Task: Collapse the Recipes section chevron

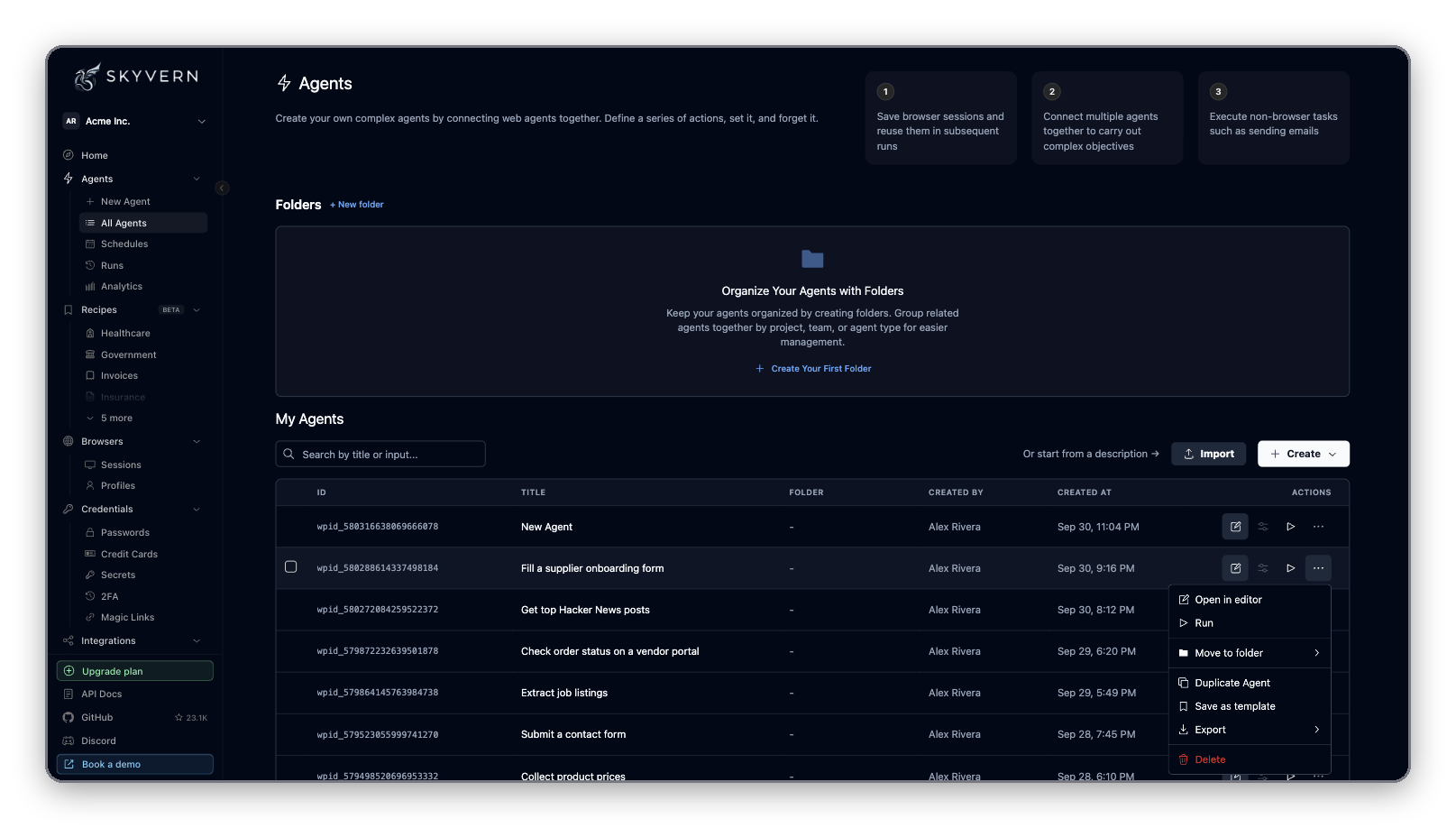Action: pyautogui.click(x=197, y=310)
